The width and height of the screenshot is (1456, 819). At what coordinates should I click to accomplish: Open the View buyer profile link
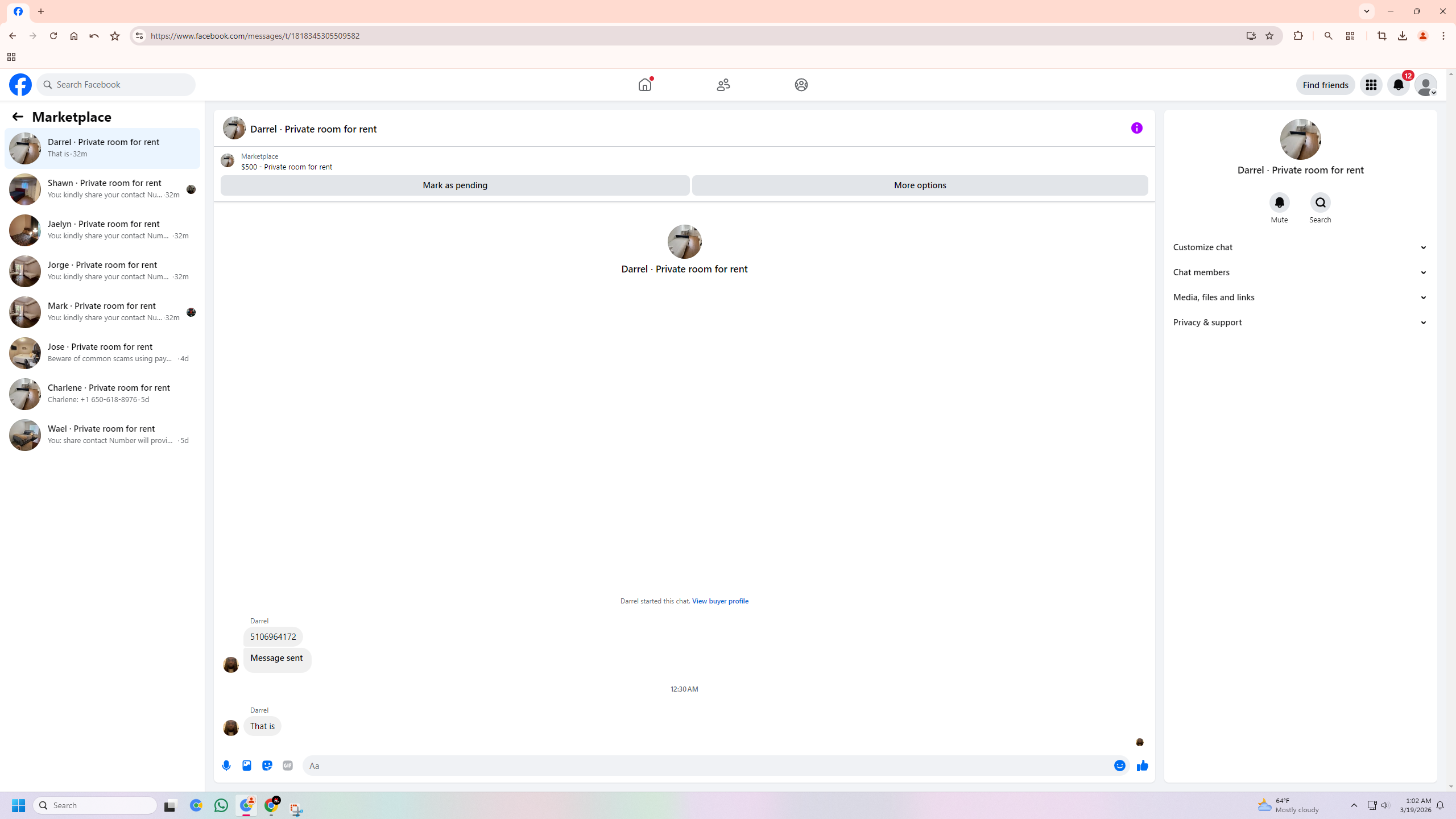(719, 601)
